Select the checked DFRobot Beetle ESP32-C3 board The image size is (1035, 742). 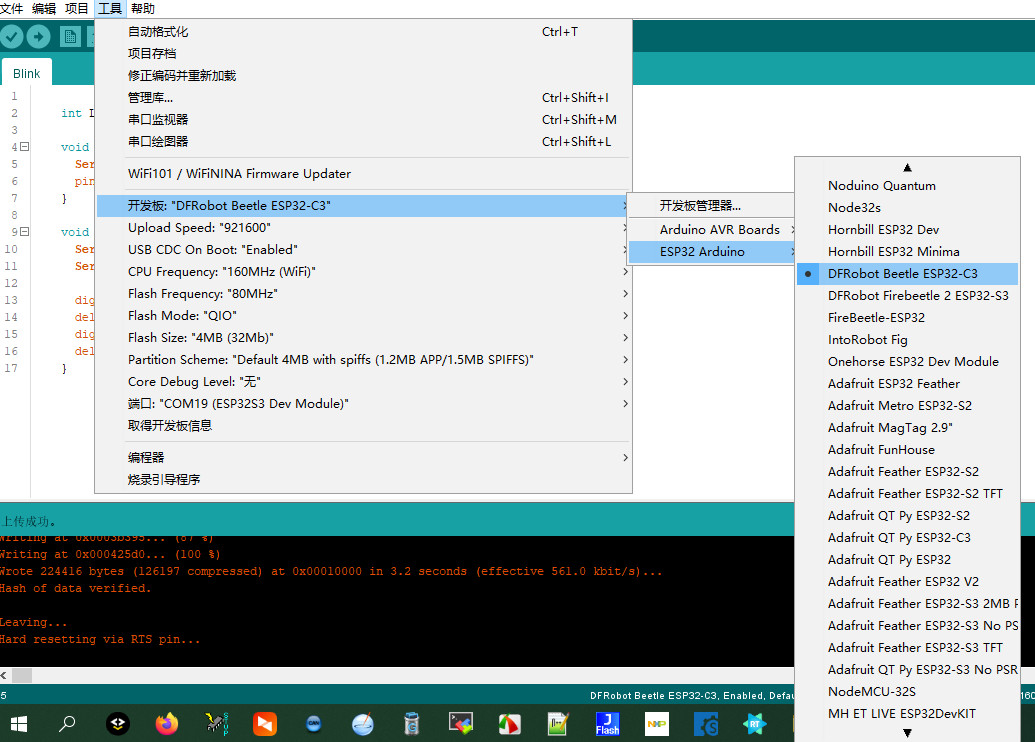908,273
